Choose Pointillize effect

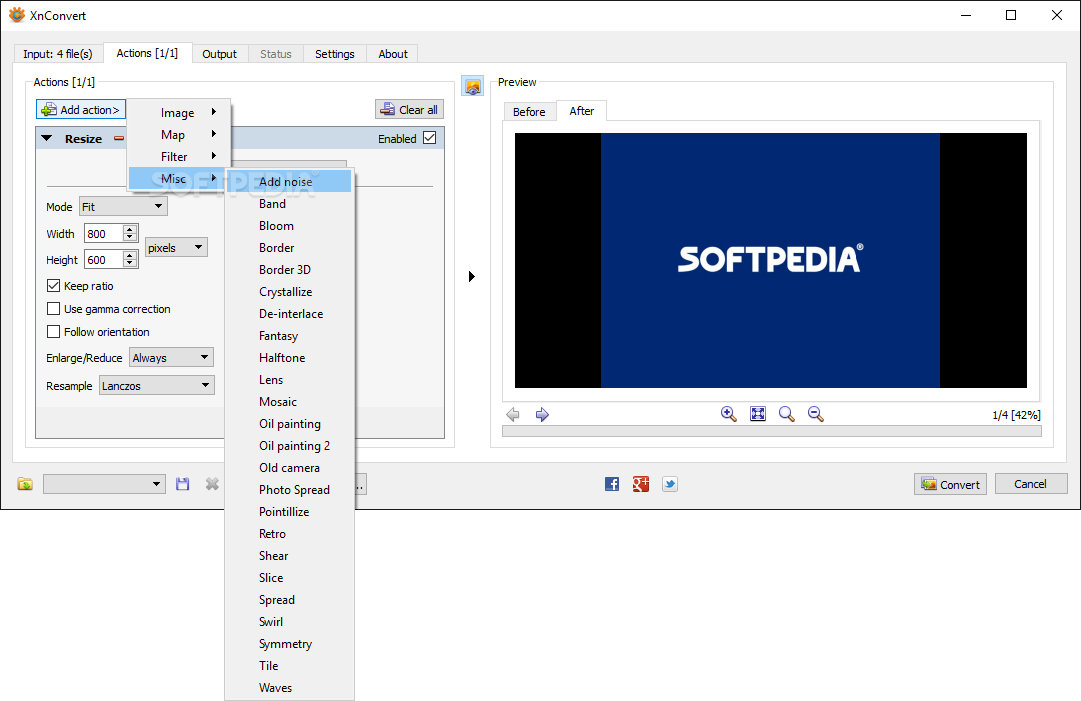pos(290,511)
